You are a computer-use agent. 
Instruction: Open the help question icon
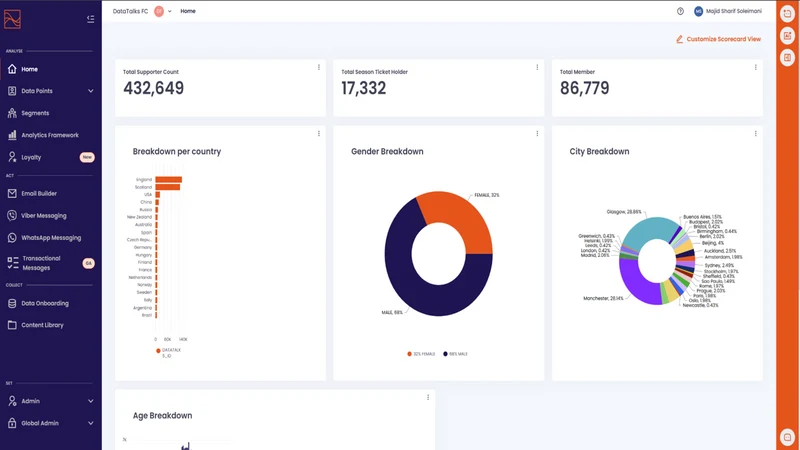(x=680, y=11)
